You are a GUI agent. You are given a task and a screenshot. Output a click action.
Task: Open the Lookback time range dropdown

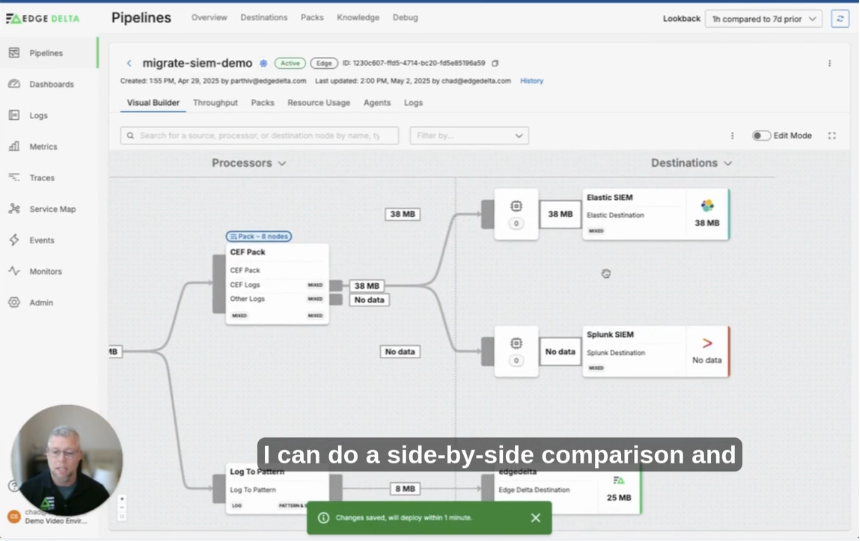coord(763,19)
